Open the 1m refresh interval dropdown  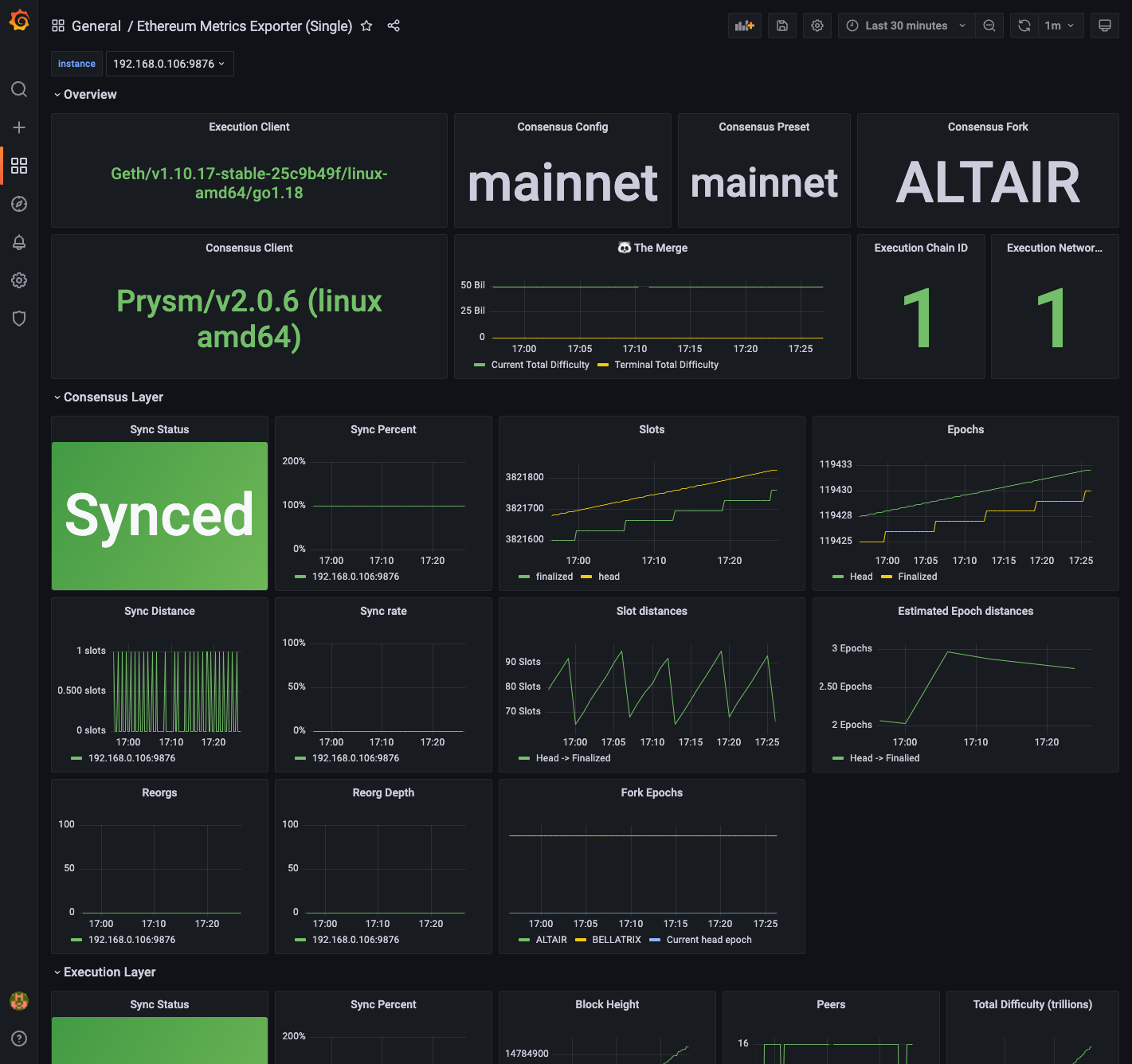click(x=1060, y=25)
